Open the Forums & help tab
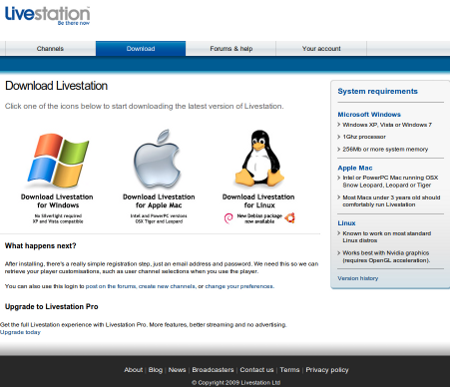 coord(231,49)
